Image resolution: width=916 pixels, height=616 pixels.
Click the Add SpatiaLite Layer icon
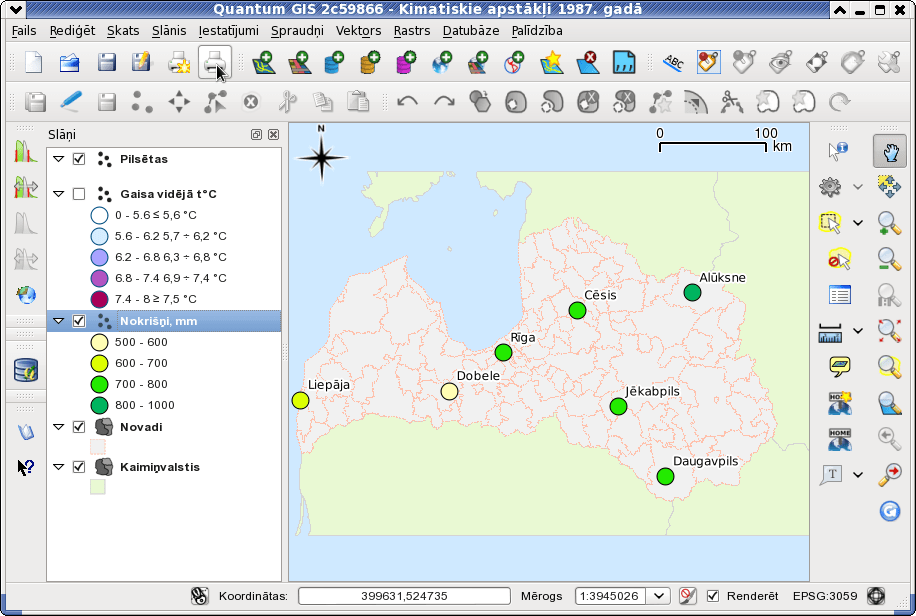(x=370, y=62)
